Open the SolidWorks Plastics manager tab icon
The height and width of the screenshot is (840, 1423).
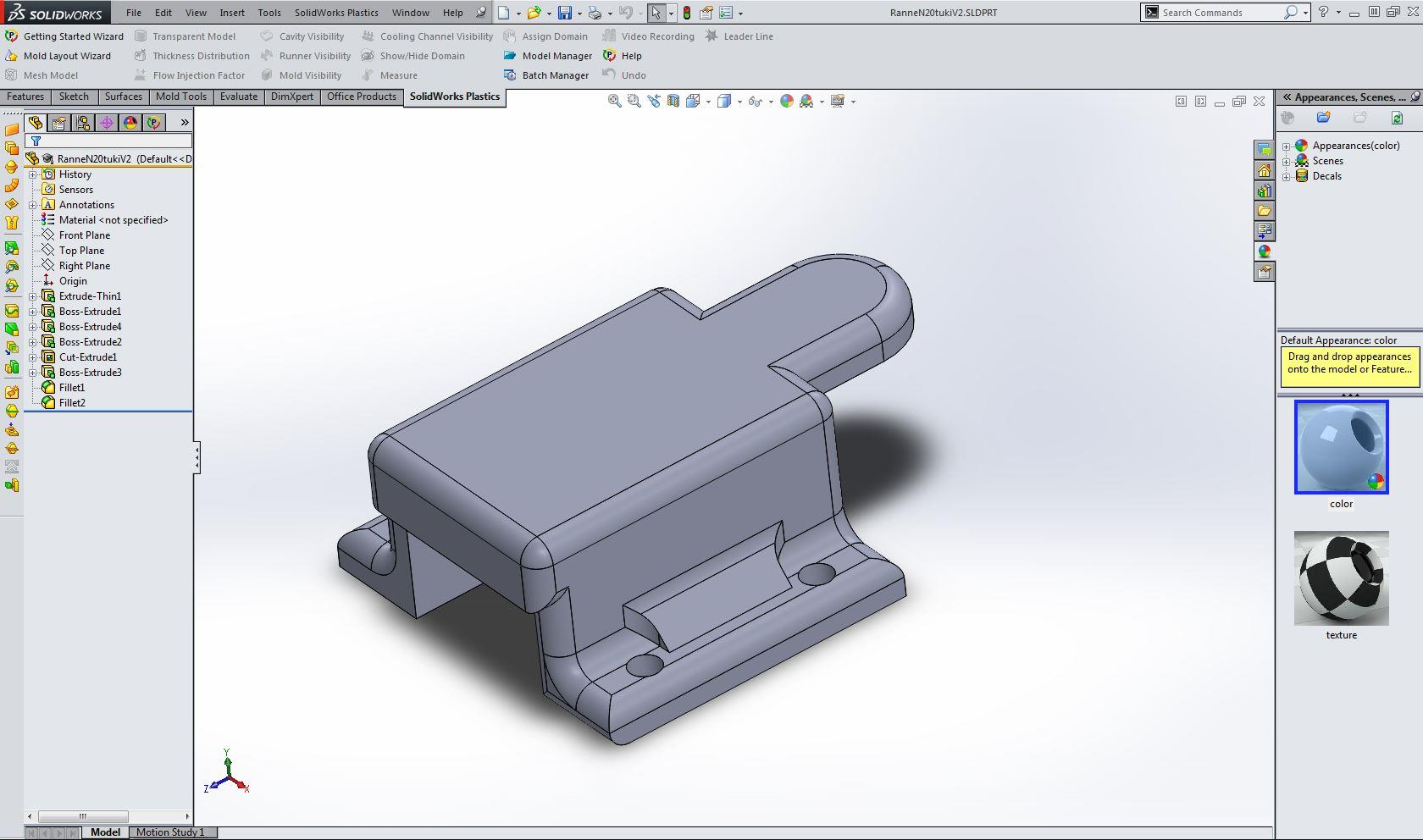click(153, 123)
